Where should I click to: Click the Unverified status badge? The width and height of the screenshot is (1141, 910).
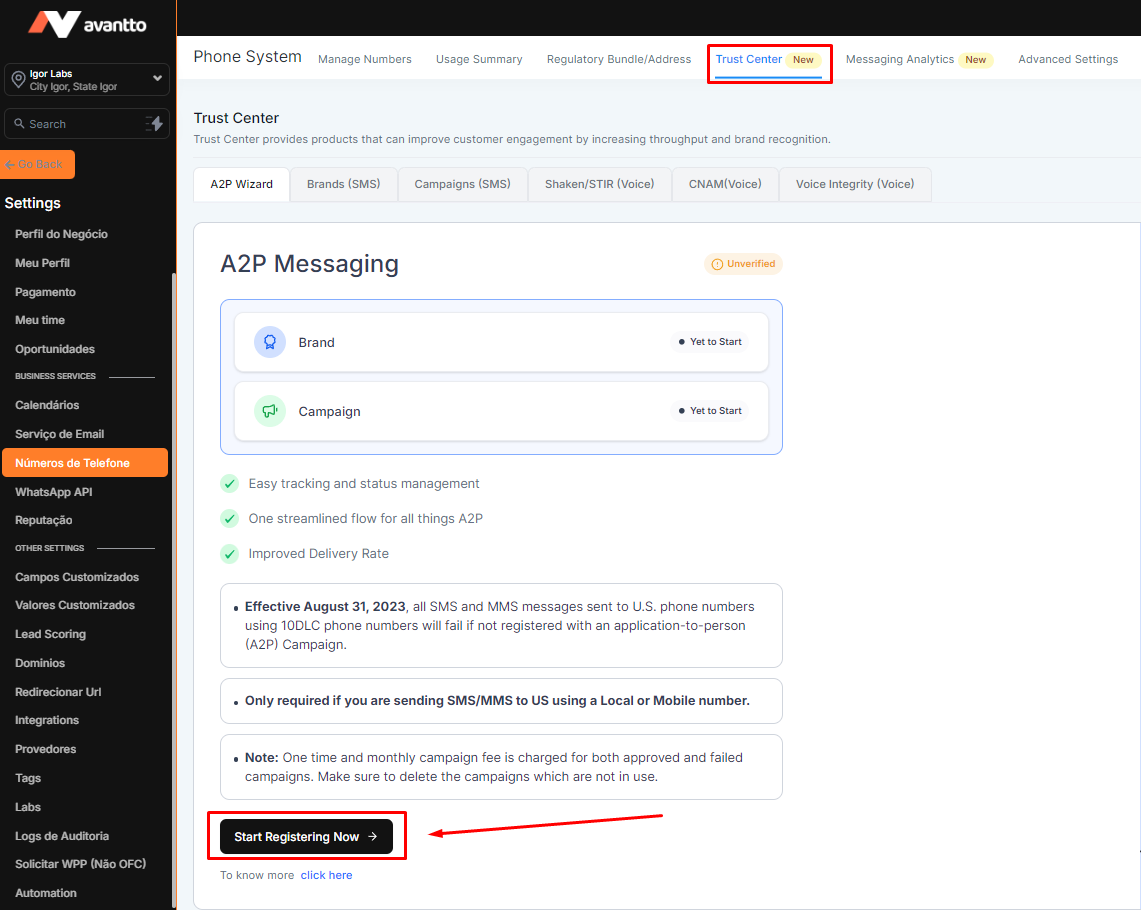click(743, 264)
